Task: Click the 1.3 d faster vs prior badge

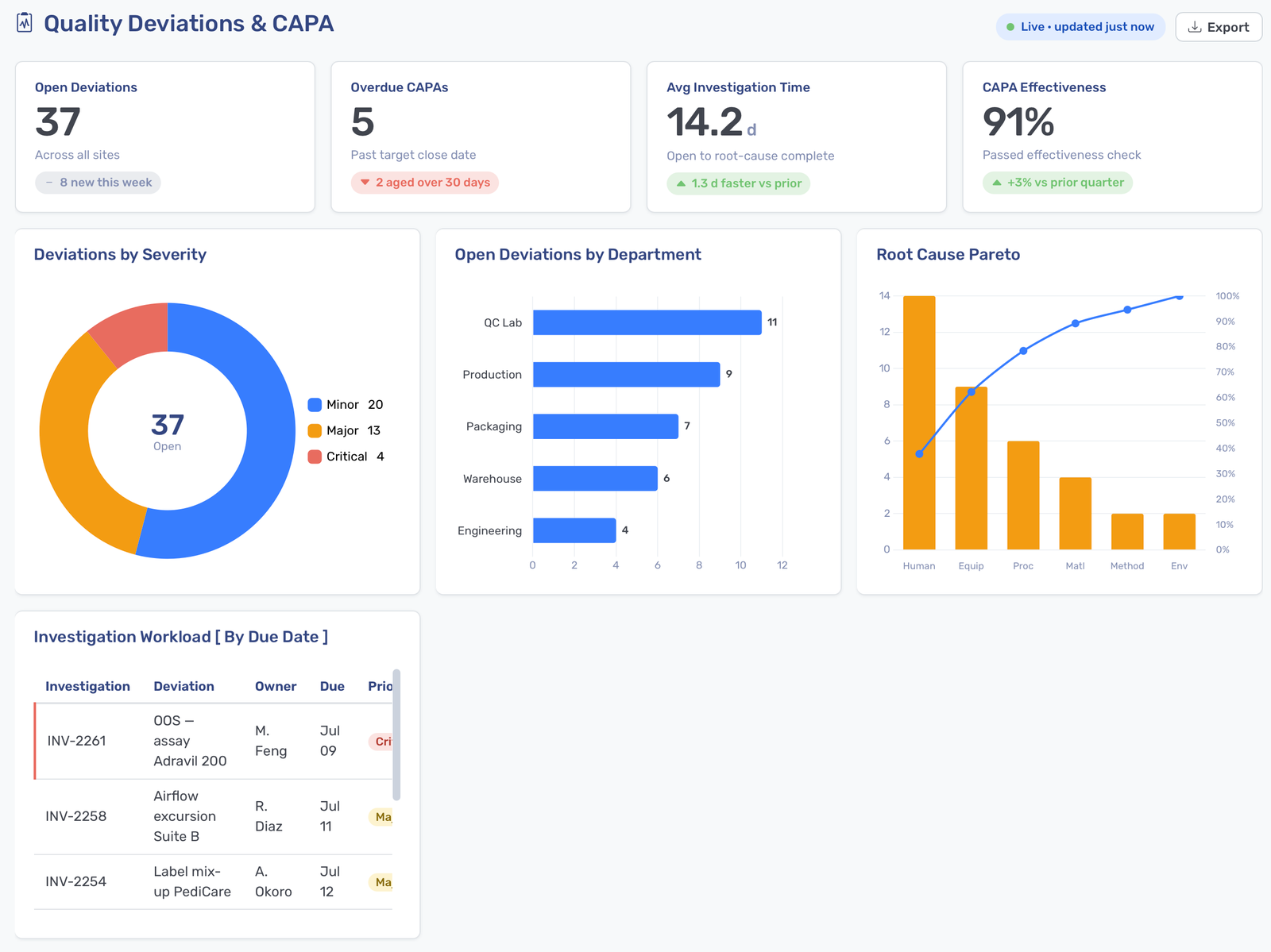Action: pyautogui.click(x=738, y=183)
